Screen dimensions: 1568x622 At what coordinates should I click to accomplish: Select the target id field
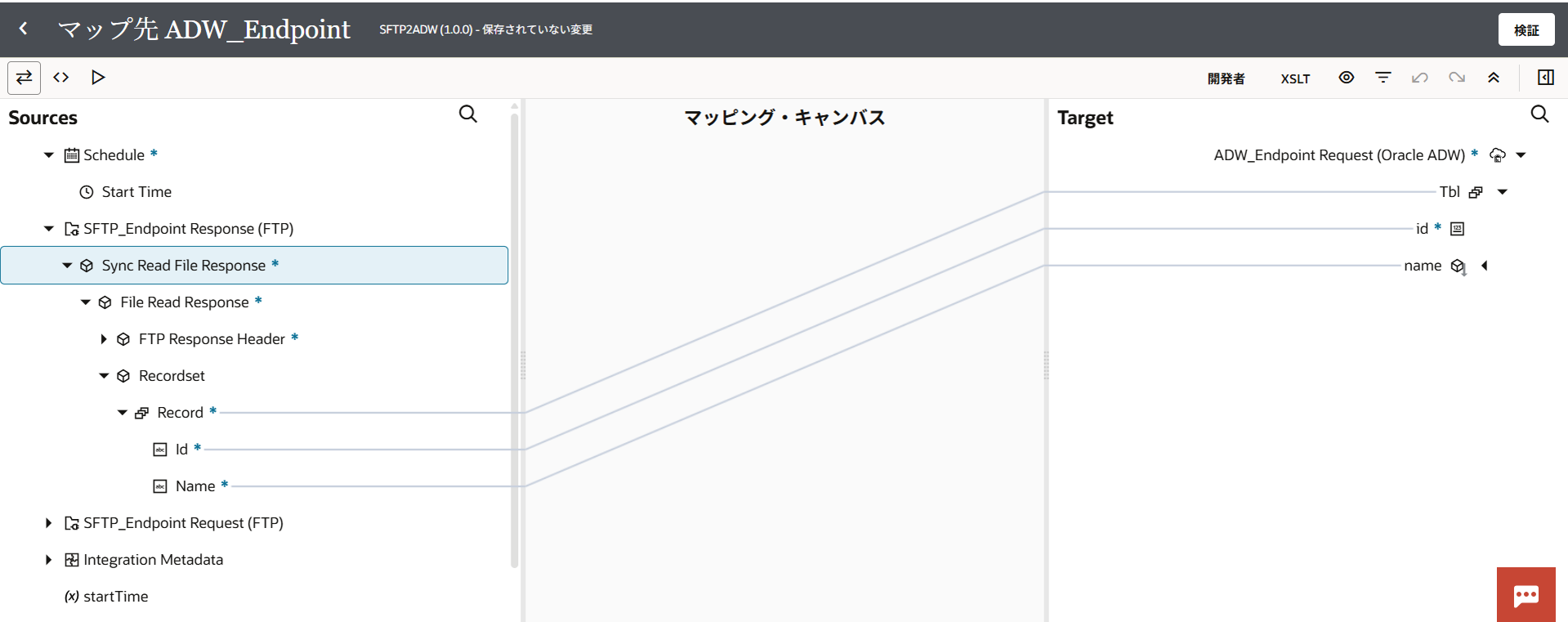(1422, 229)
